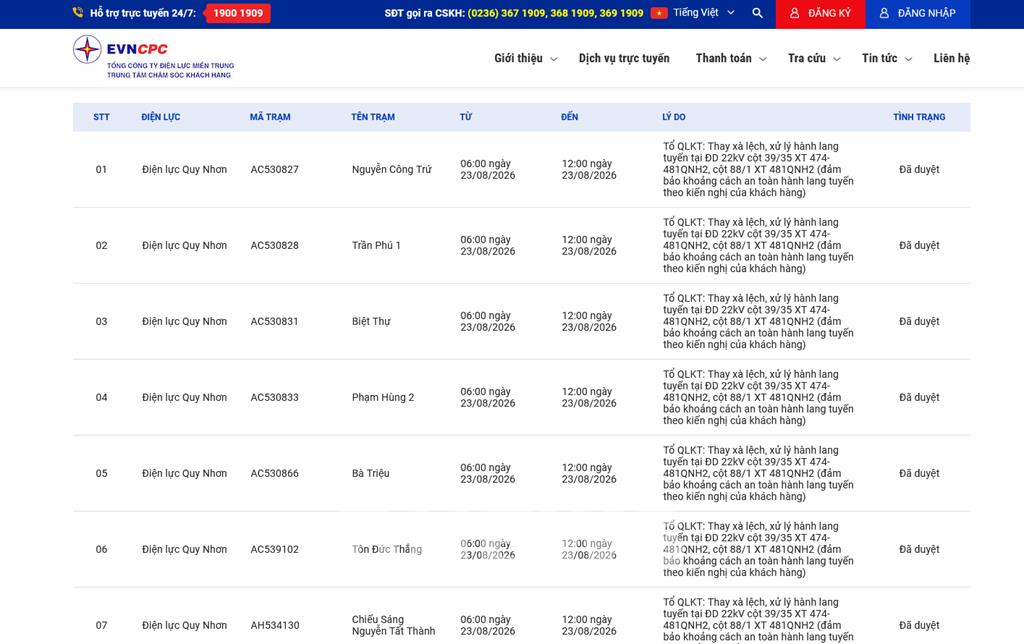Open the ĐĂNG KÝ registration button
Viewport: 1024px width, 644px height.
click(x=820, y=14)
